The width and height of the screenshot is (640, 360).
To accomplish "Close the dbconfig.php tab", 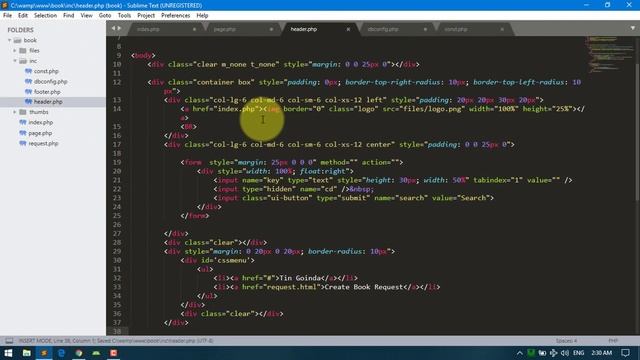I will (x=425, y=29).
